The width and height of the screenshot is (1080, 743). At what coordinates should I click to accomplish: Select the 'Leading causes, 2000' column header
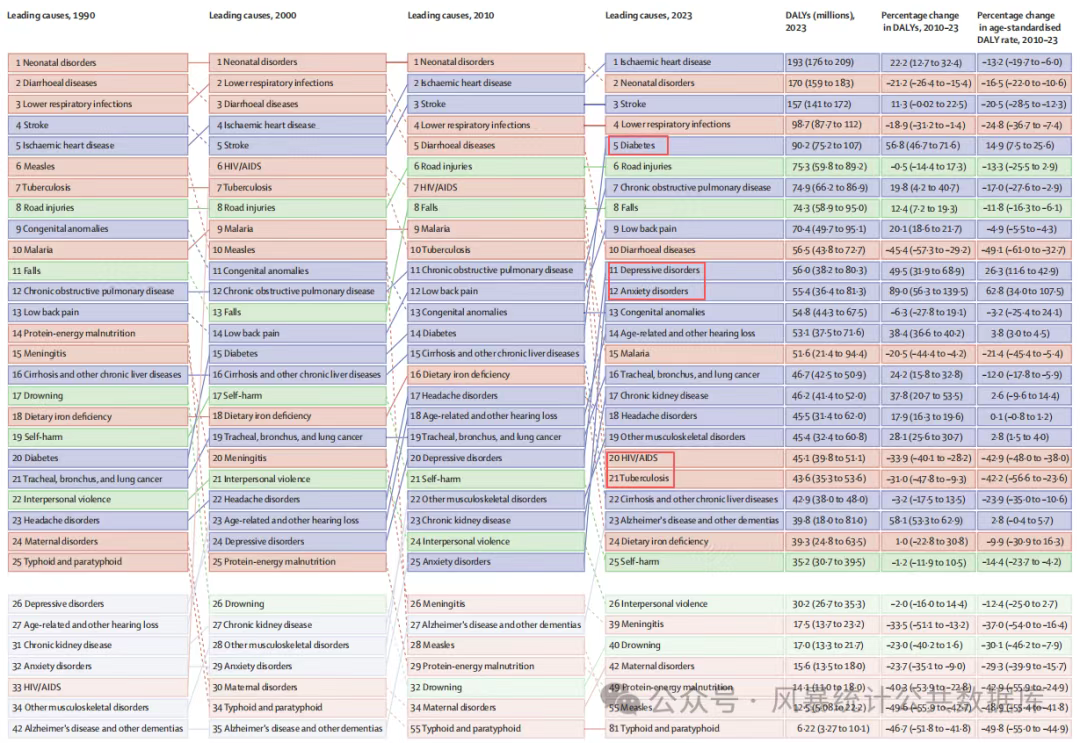pyautogui.click(x=252, y=16)
